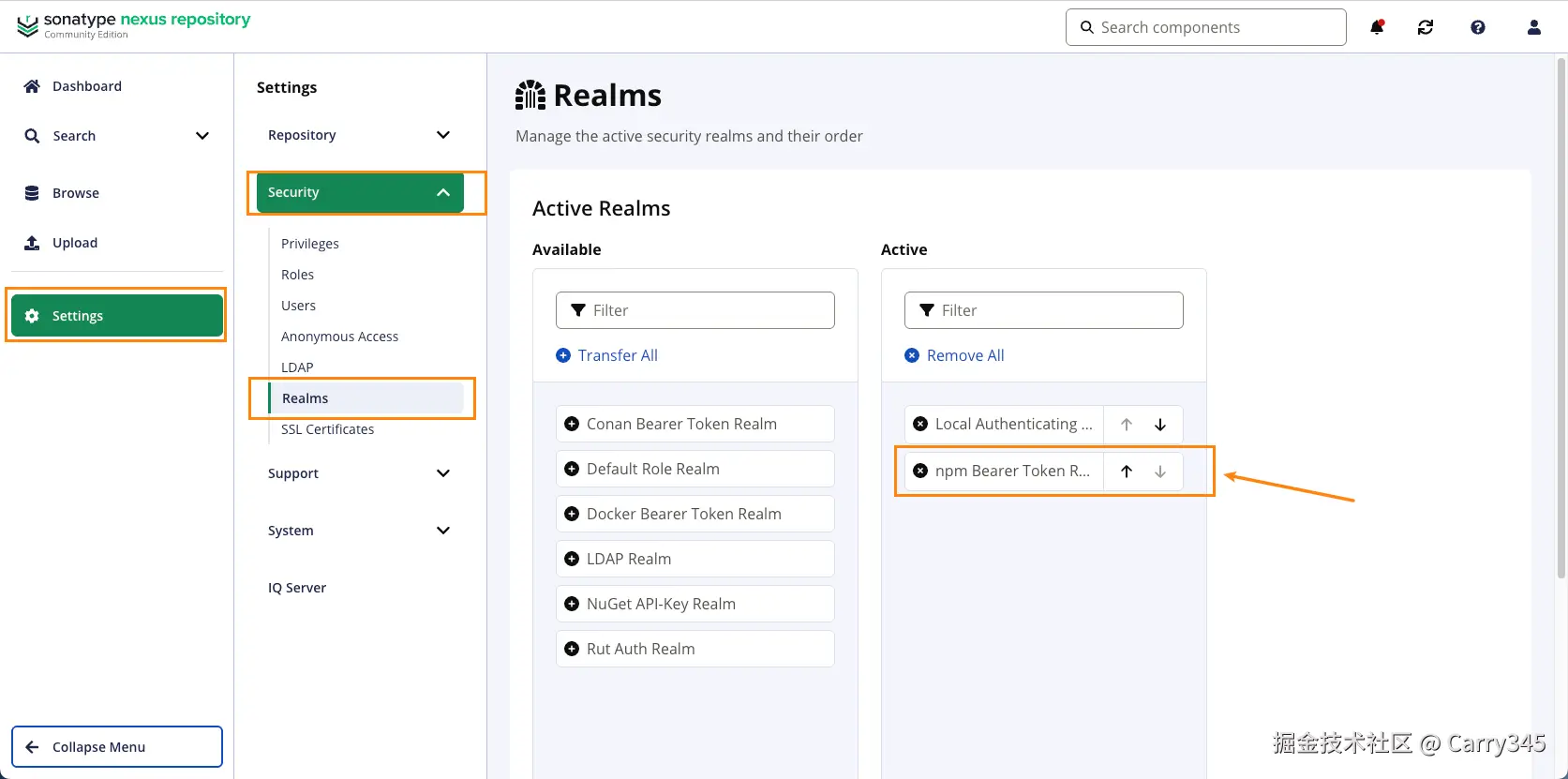Collapse the Security section chevron

click(443, 192)
